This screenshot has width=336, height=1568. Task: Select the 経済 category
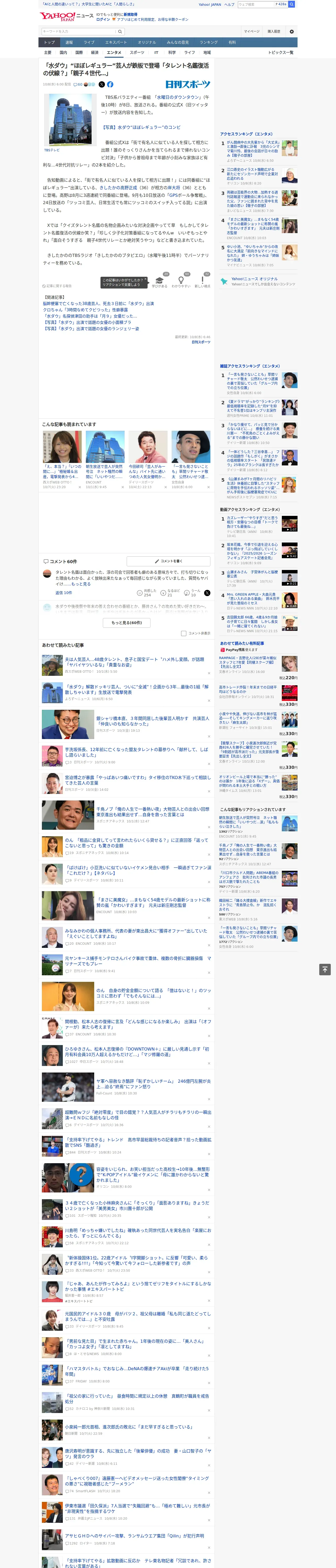click(x=94, y=52)
